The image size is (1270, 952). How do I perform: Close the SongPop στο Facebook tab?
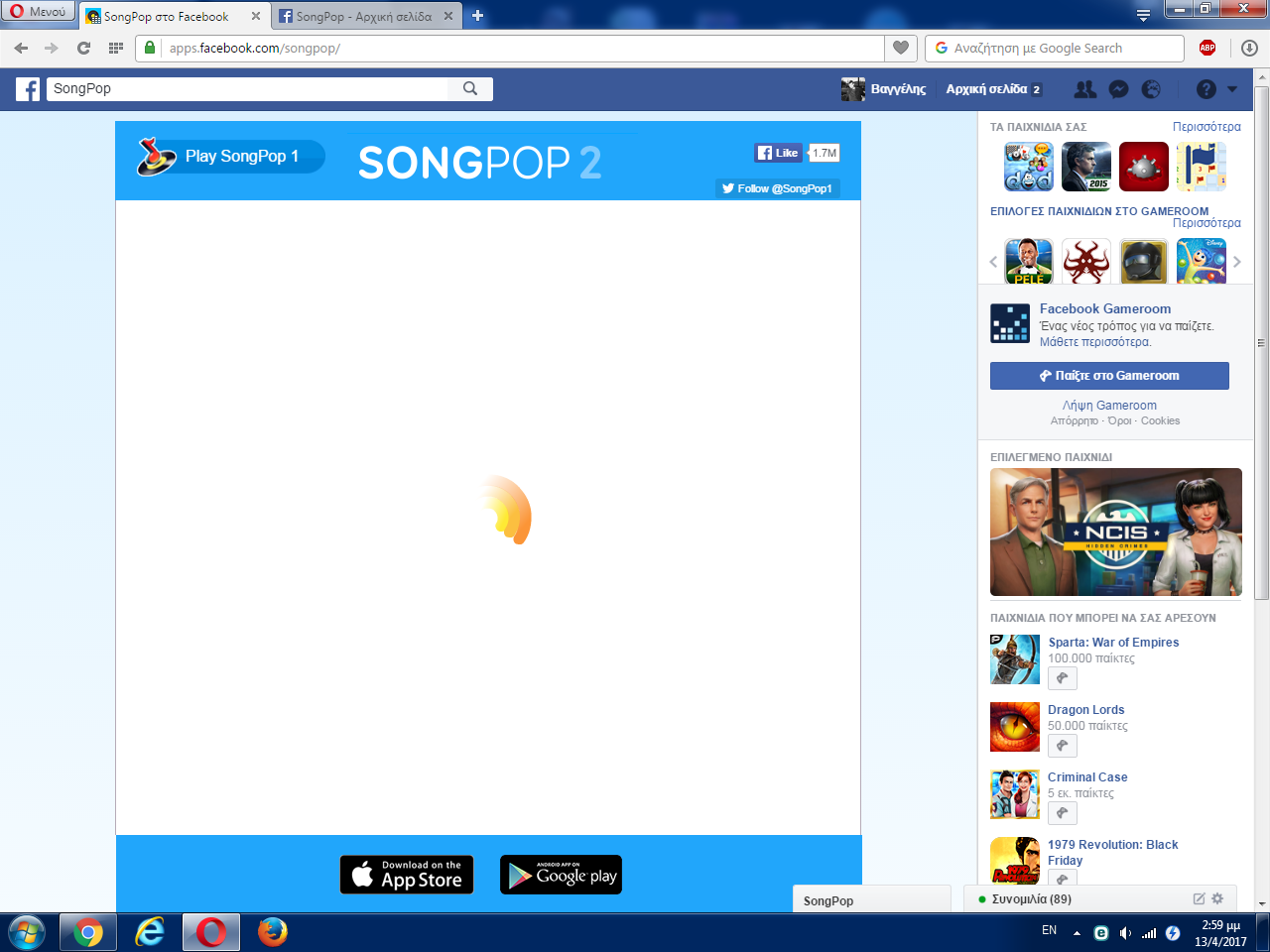click(x=256, y=17)
